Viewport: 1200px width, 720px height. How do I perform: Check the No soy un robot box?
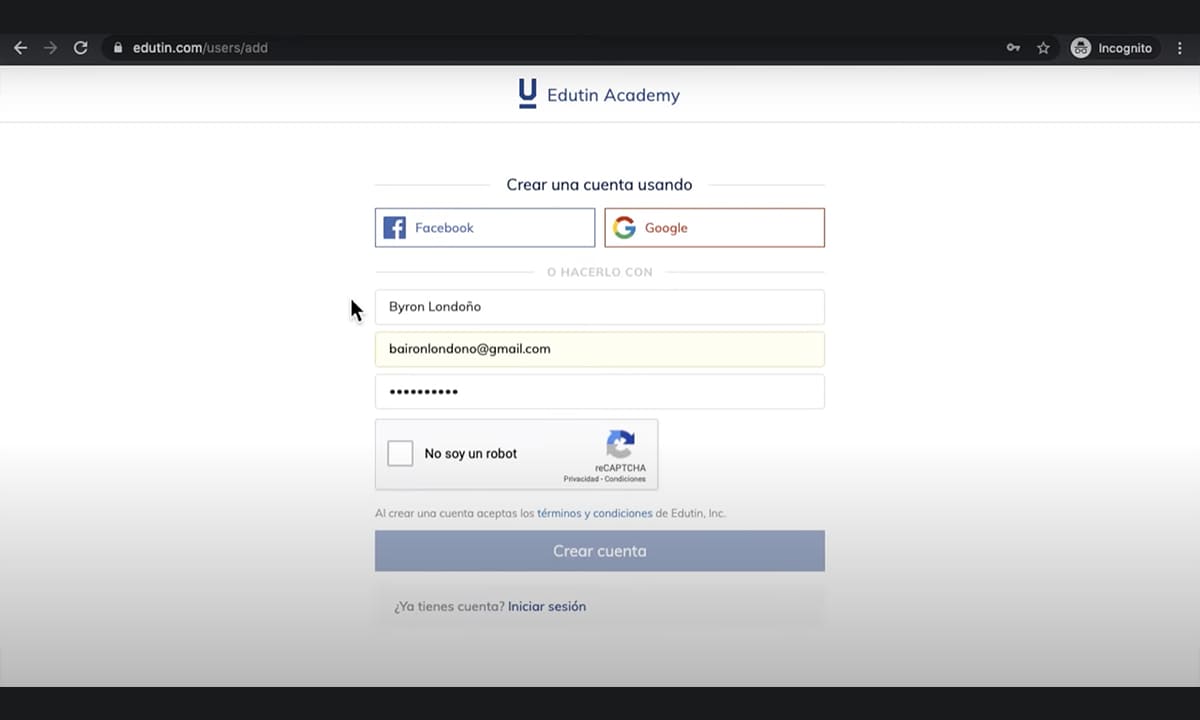pos(400,453)
